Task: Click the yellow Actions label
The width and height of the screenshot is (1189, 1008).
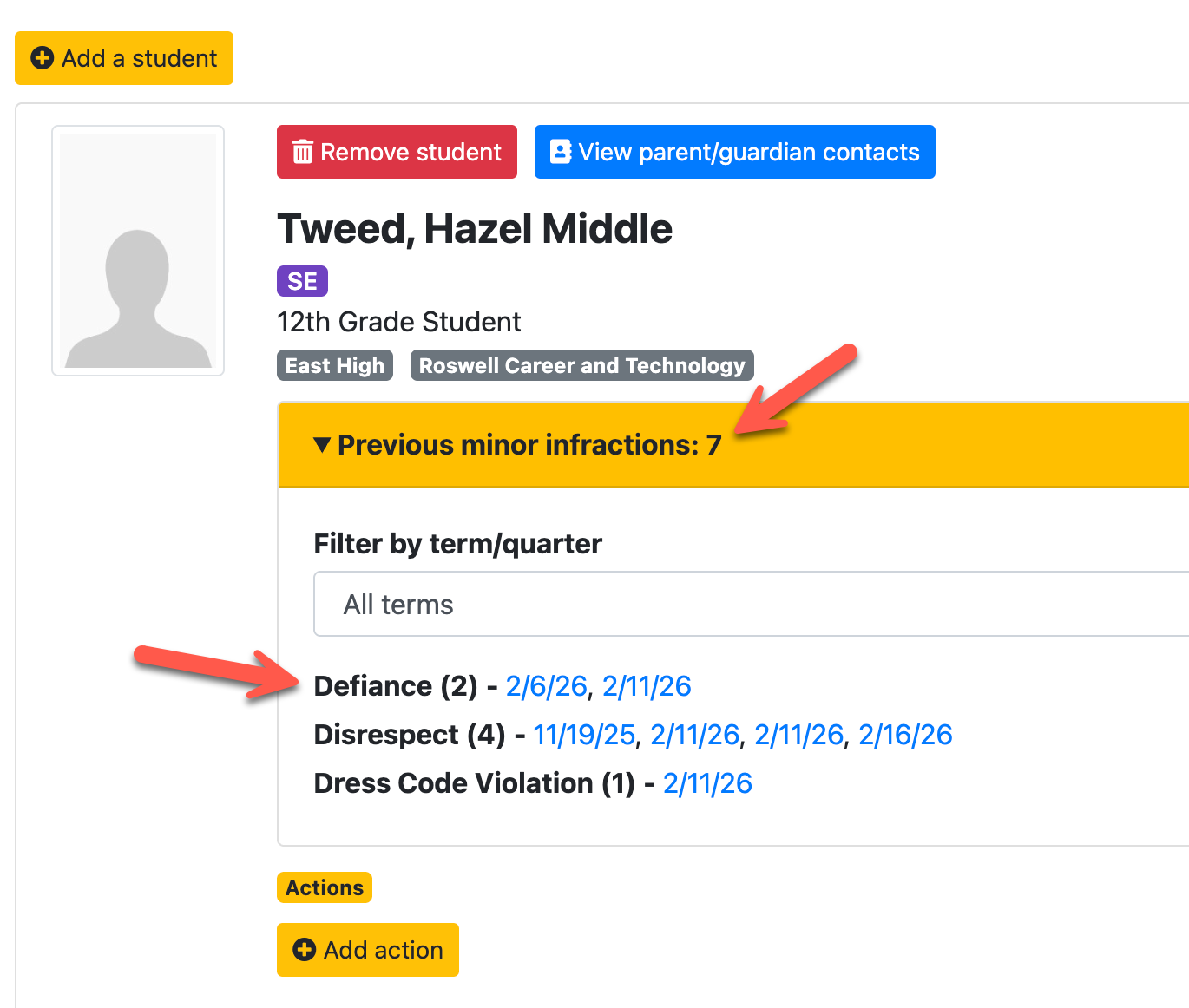Action: point(325,887)
